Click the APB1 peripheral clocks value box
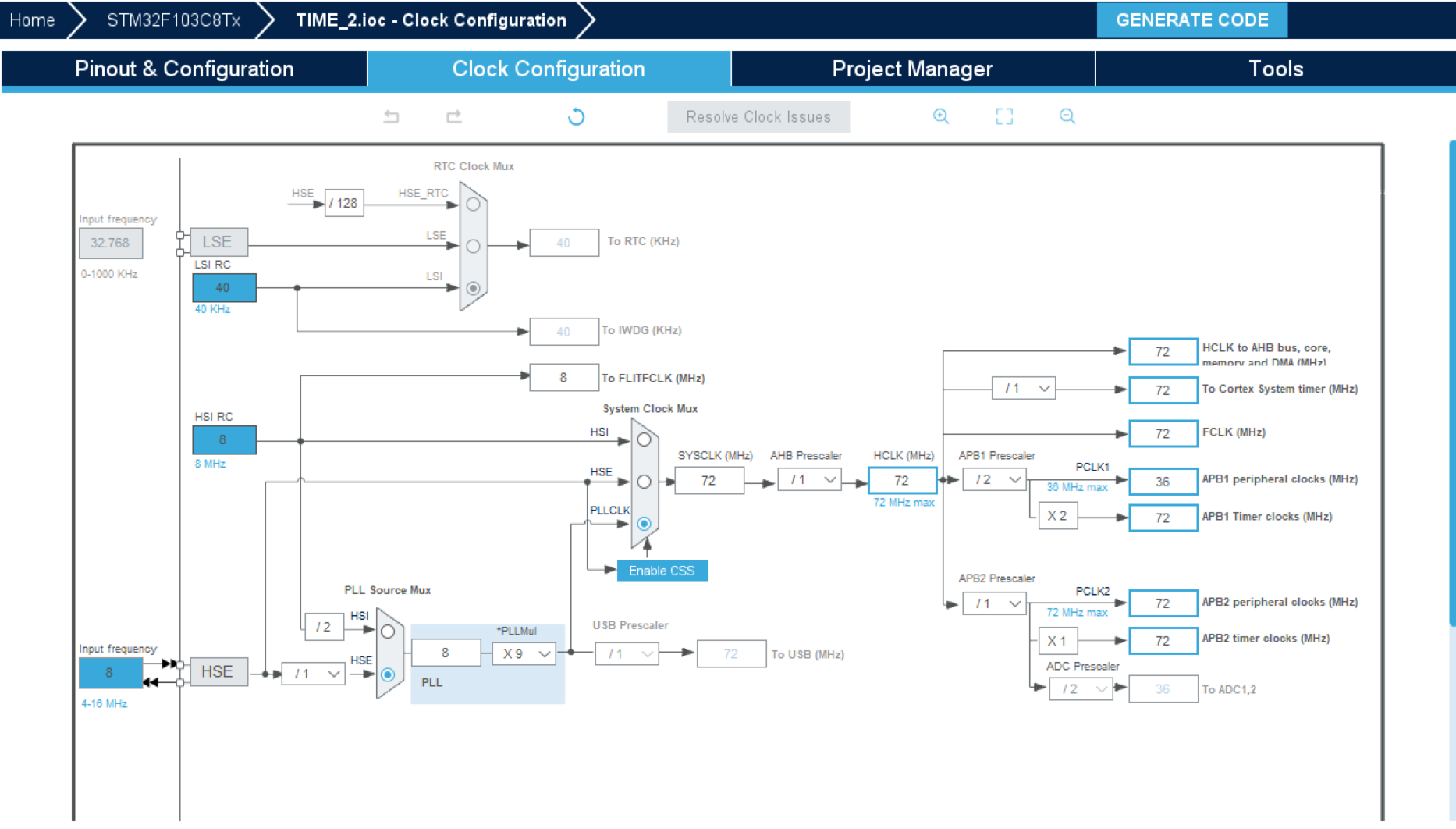Screen dimensions: 1456x829 point(1163,482)
